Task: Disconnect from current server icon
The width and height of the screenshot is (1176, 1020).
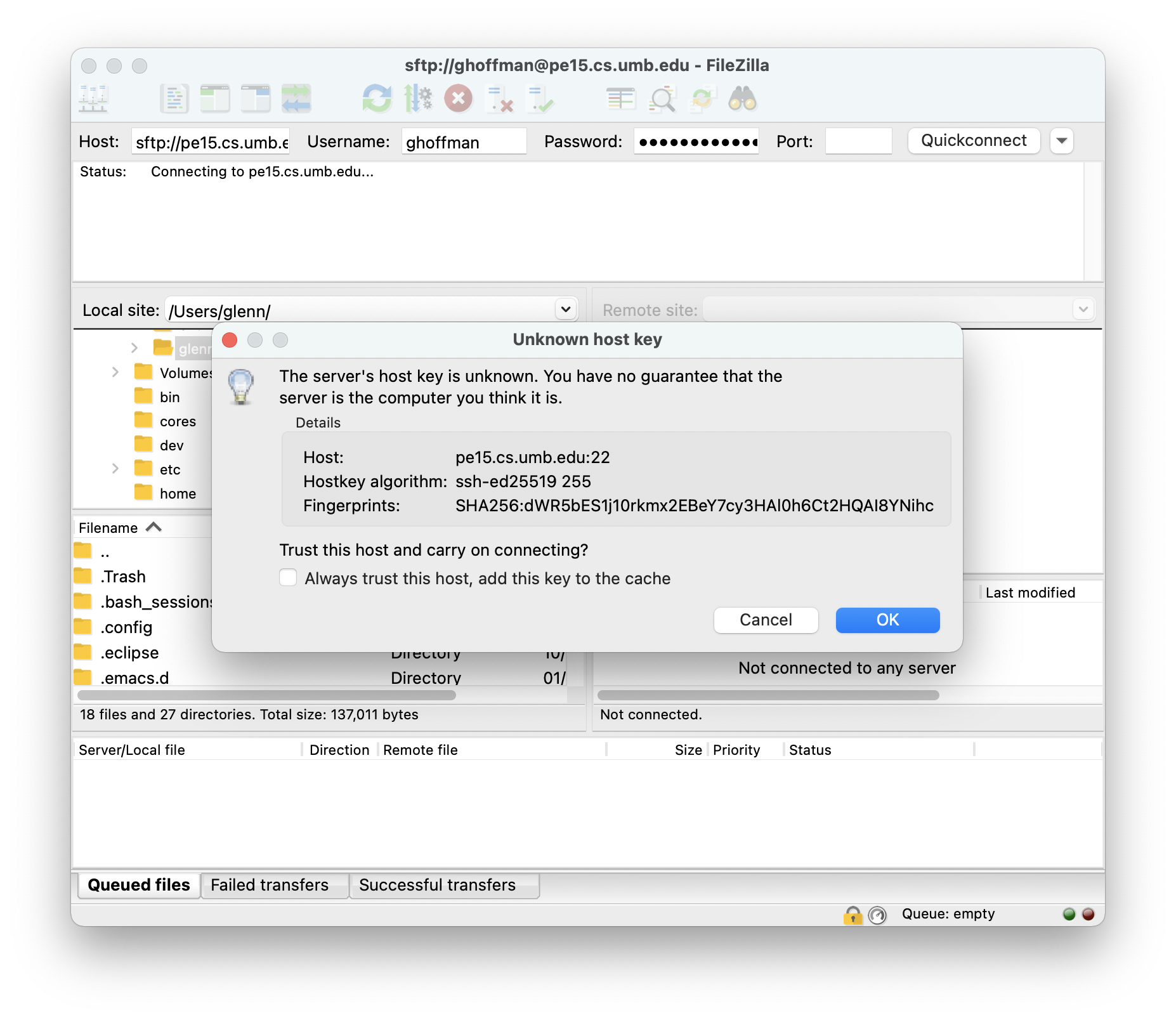Action: coord(499,99)
